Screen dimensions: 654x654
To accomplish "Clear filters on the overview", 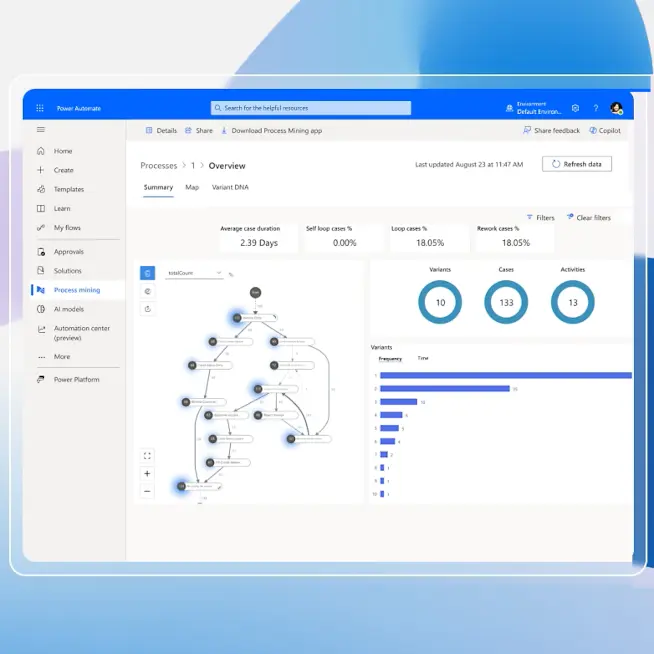I will (x=588, y=217).
